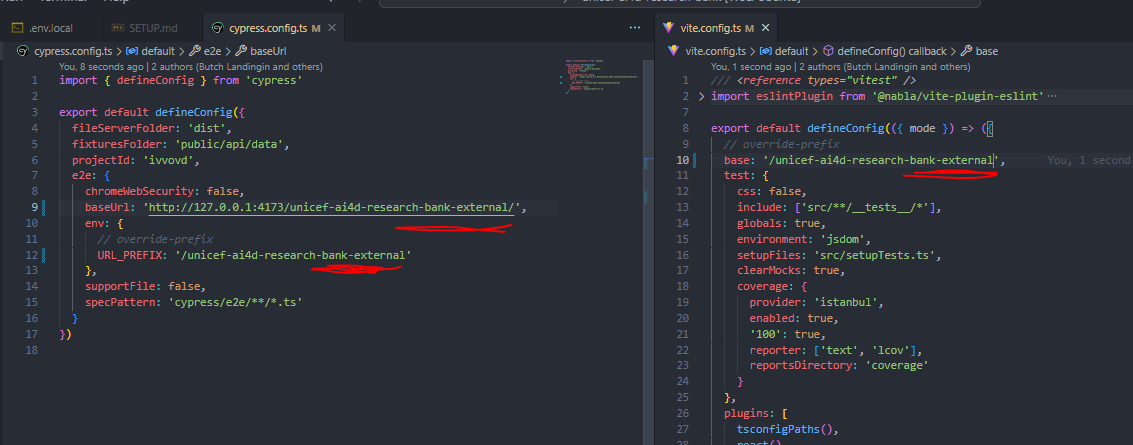
Task: Click the override-prefix comment in cypress.config.ts
Action: (155, 239)
